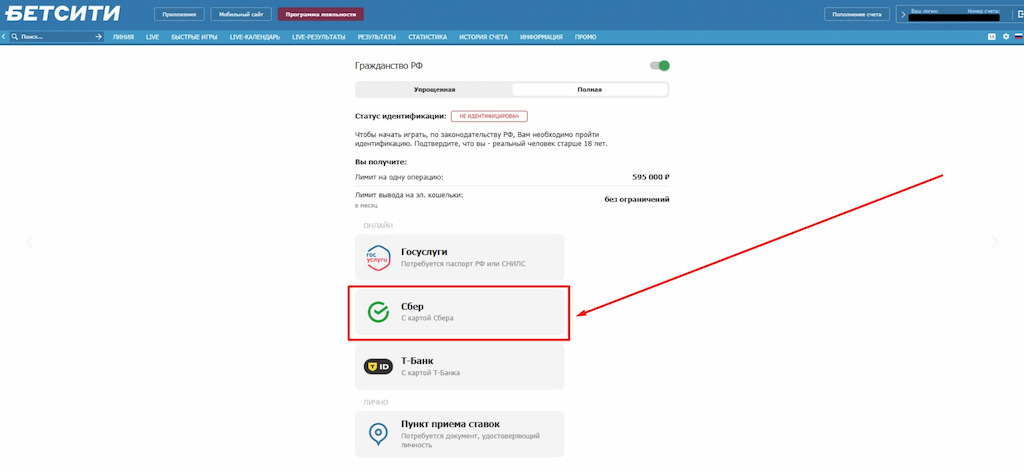Click the НЕ ИДЕНТИФИЦИРОВАН status badge
This screenshot has height=472, width=1024.
pyautogui.click(x=489, y=116)
